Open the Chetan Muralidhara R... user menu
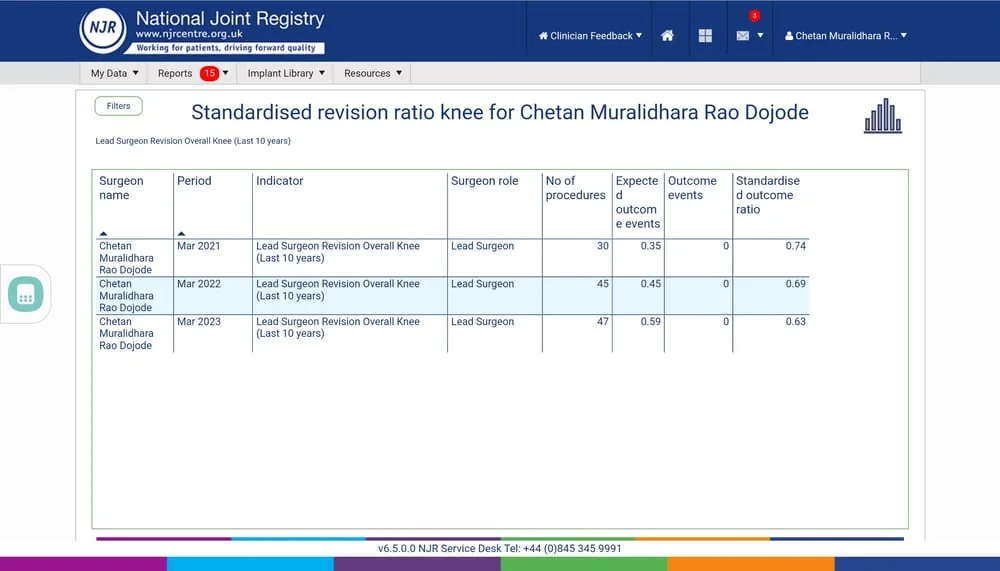This screenshot has height=571, width=1000. 846,36
